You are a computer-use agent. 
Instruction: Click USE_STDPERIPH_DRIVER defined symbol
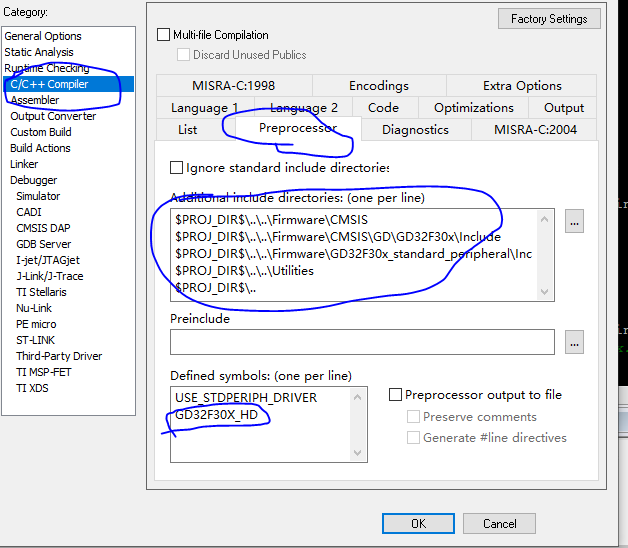click(246, 398)
